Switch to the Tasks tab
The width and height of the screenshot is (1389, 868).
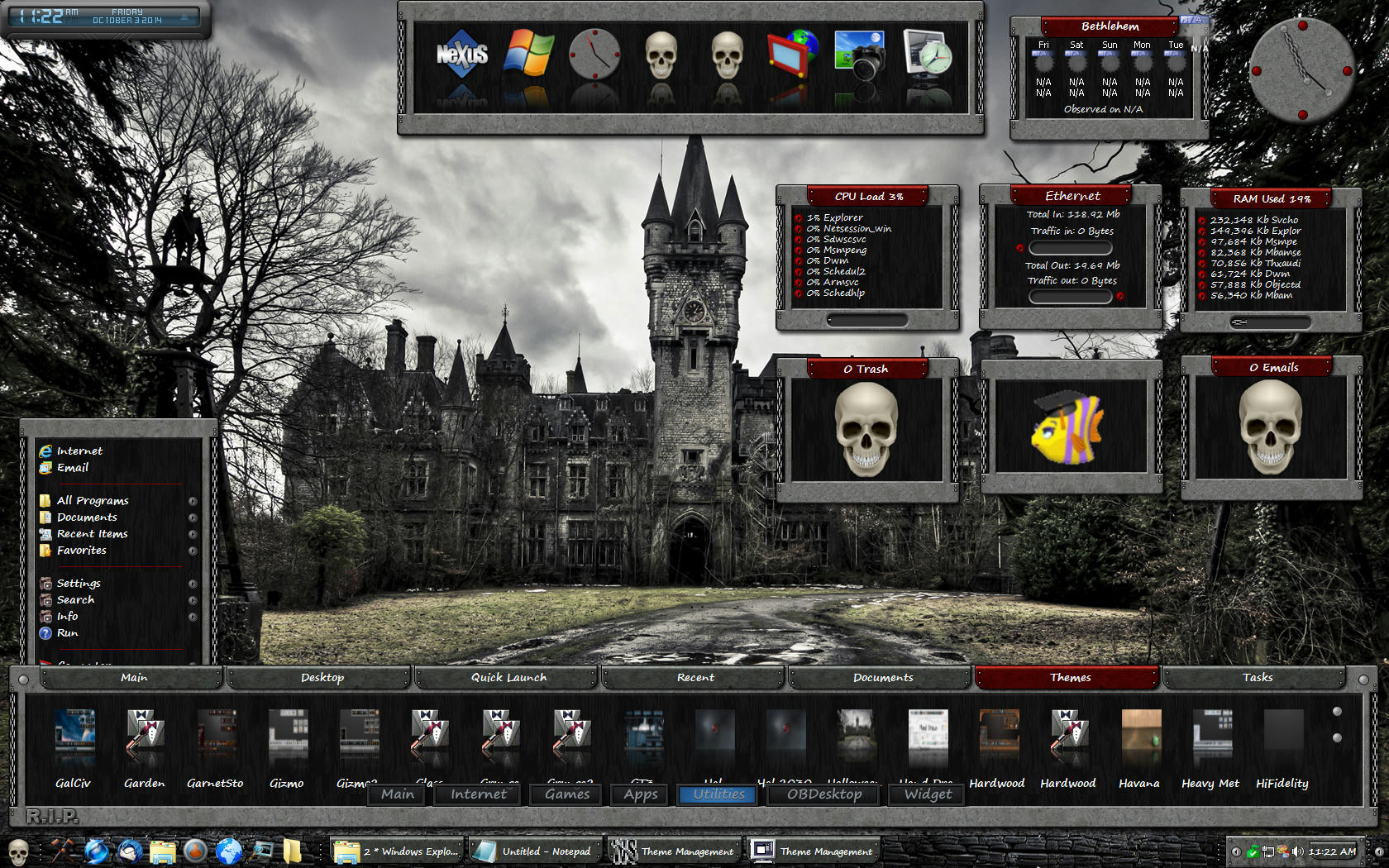1256,677
